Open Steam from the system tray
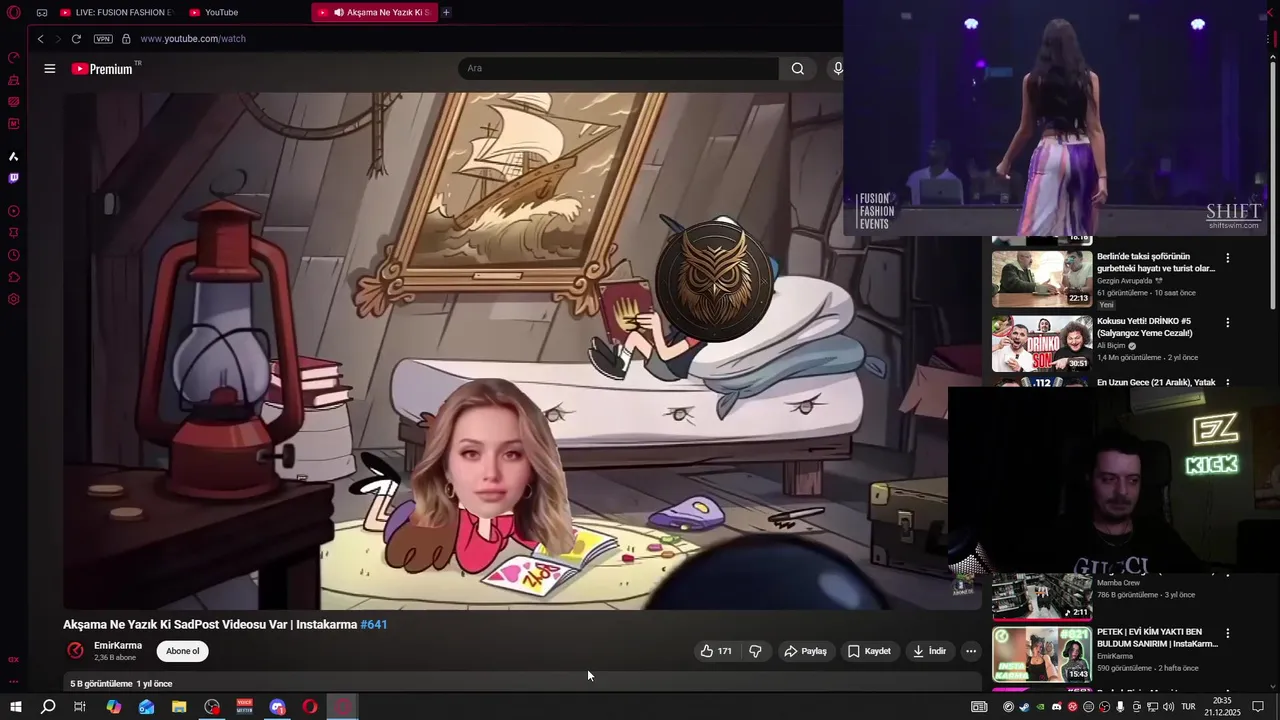The width and height of the screenshot is (1280, 720). point(1024,707)
